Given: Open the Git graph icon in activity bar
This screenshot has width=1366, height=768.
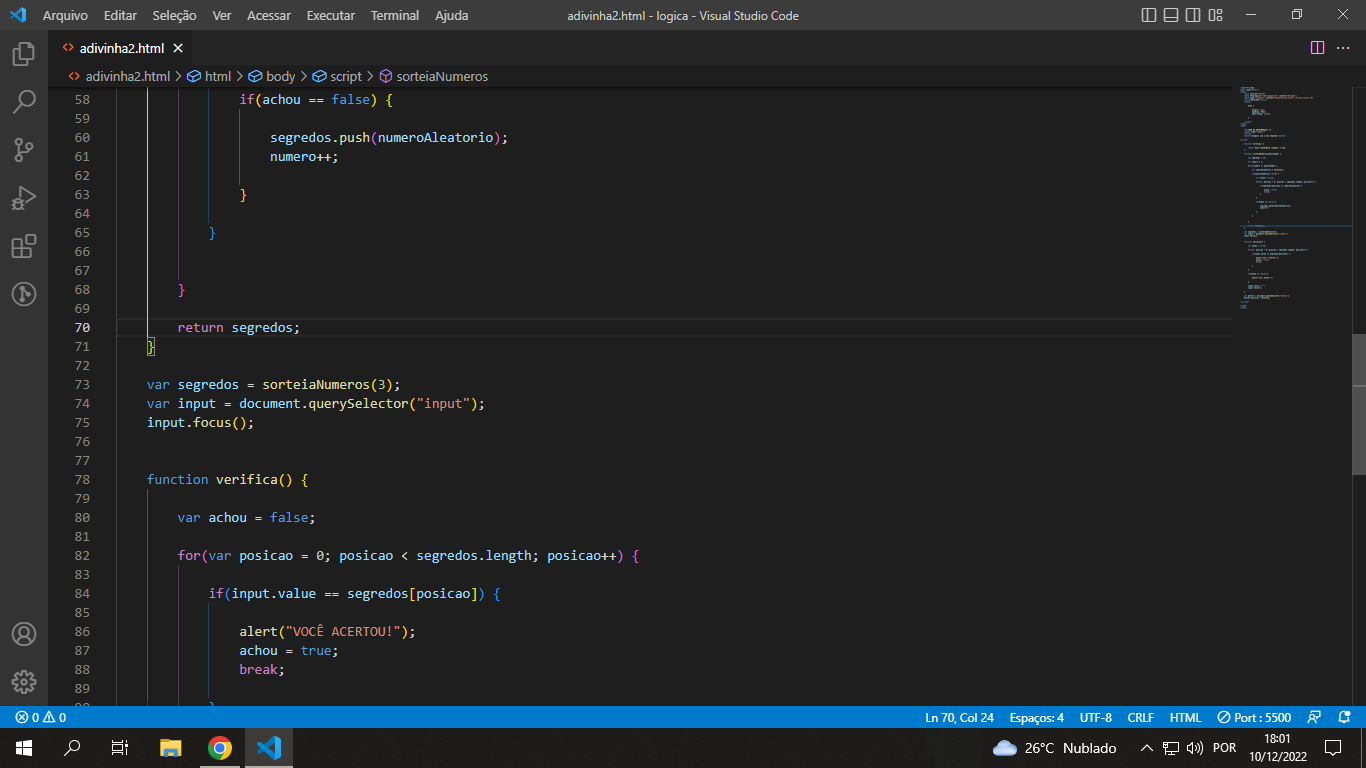Looking at the screenshot, I should (24, 294).
